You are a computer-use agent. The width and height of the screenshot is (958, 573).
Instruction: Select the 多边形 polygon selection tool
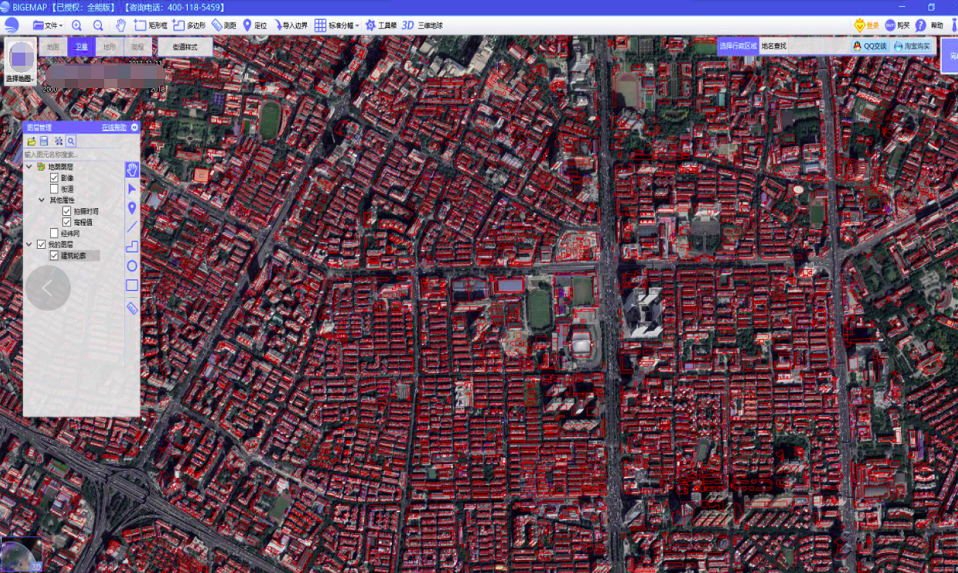click(x=189, y=25)
